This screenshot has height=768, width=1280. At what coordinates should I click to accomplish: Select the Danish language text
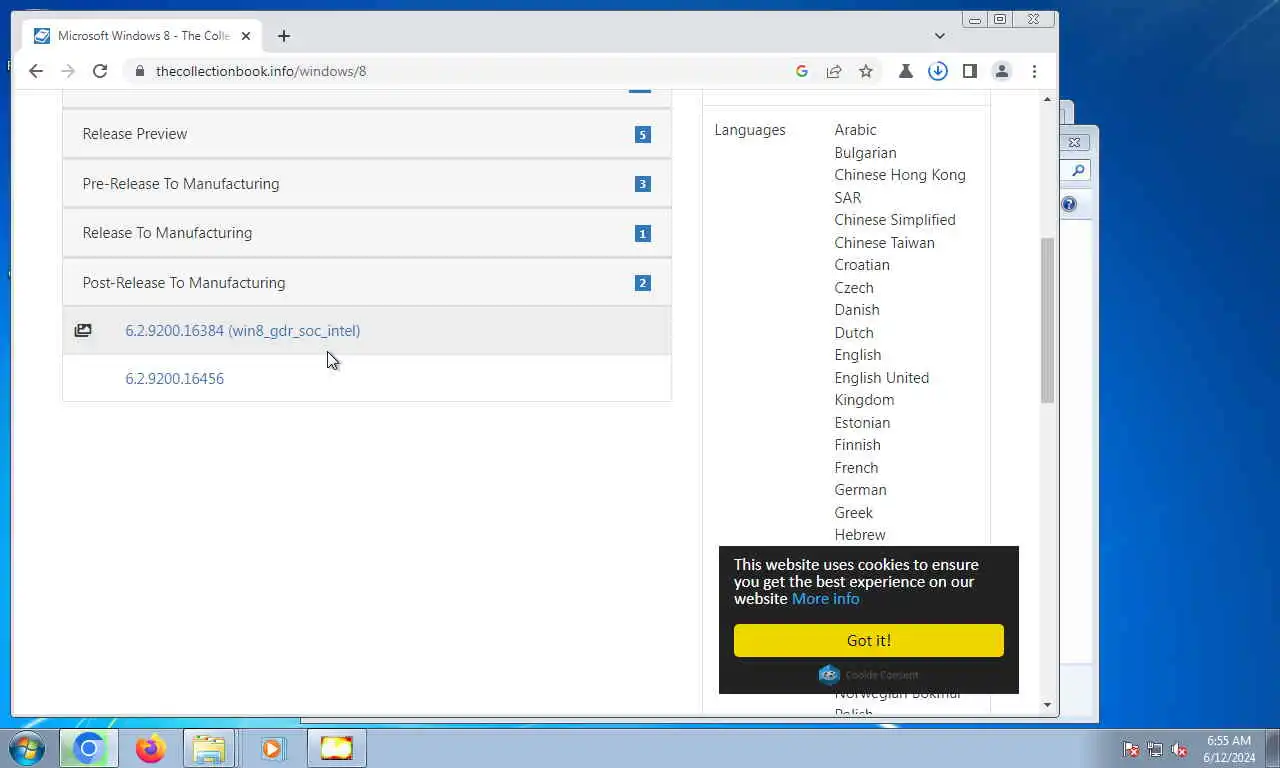(857, 310)
